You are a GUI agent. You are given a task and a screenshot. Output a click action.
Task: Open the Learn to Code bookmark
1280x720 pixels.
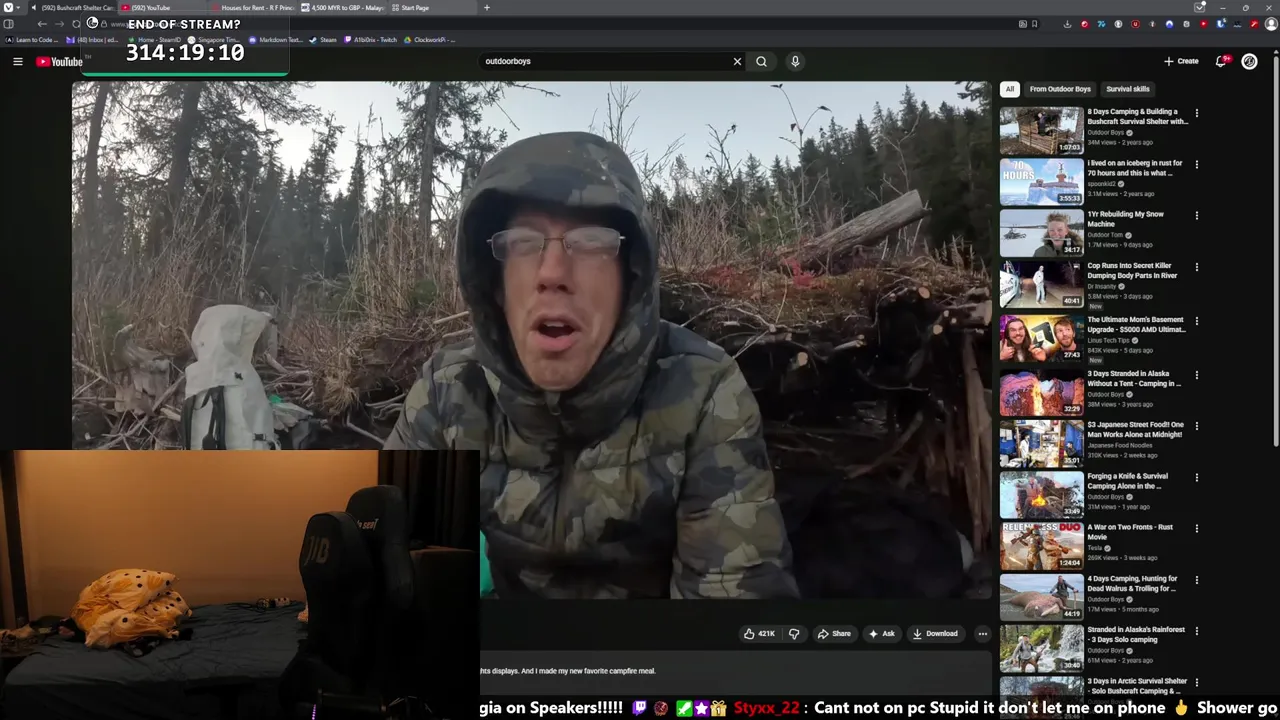pyautogui.click(x=32, y=40)
